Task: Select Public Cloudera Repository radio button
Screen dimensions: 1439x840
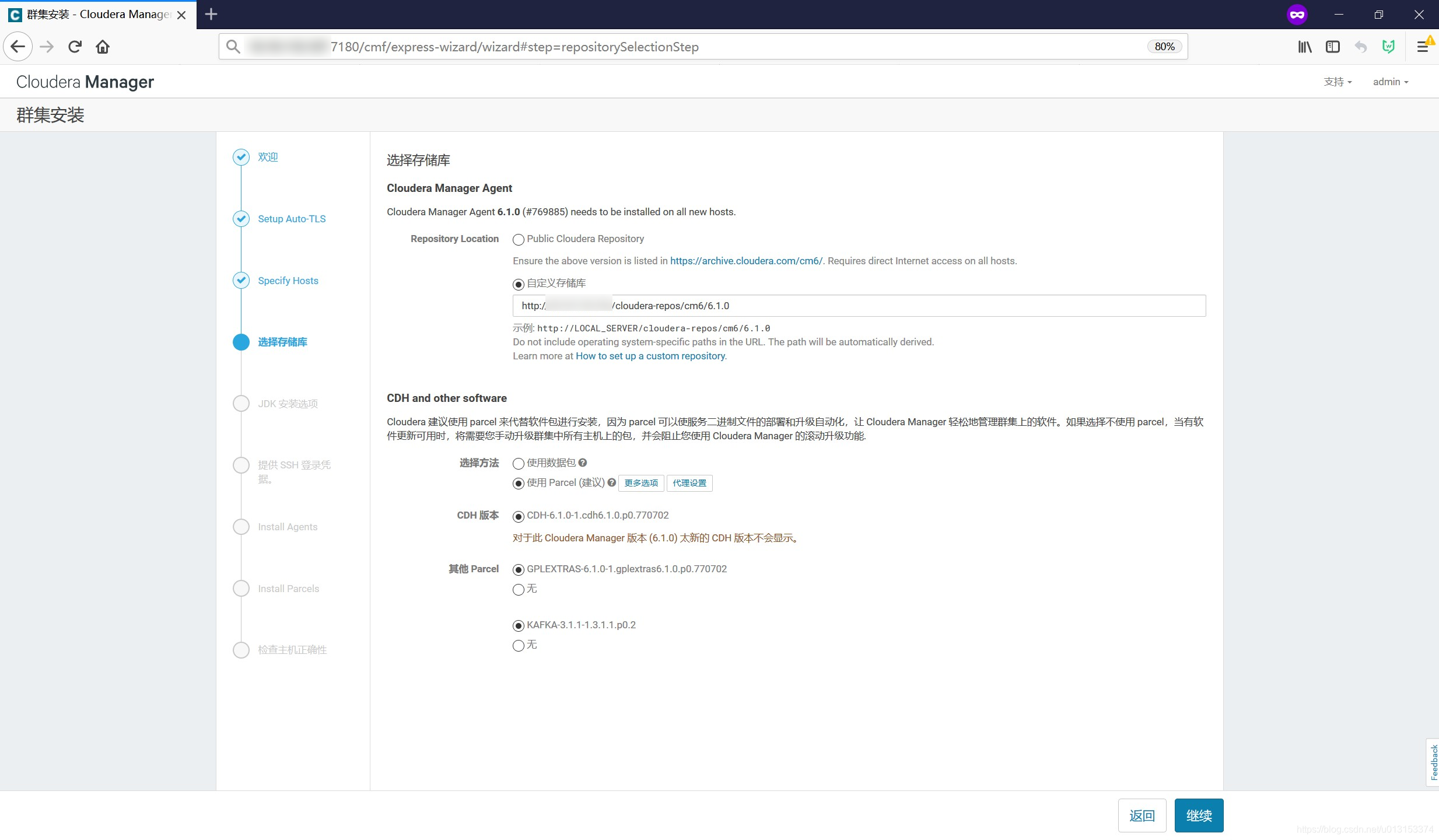Action: pyautogui.click(x=518, y=240)
